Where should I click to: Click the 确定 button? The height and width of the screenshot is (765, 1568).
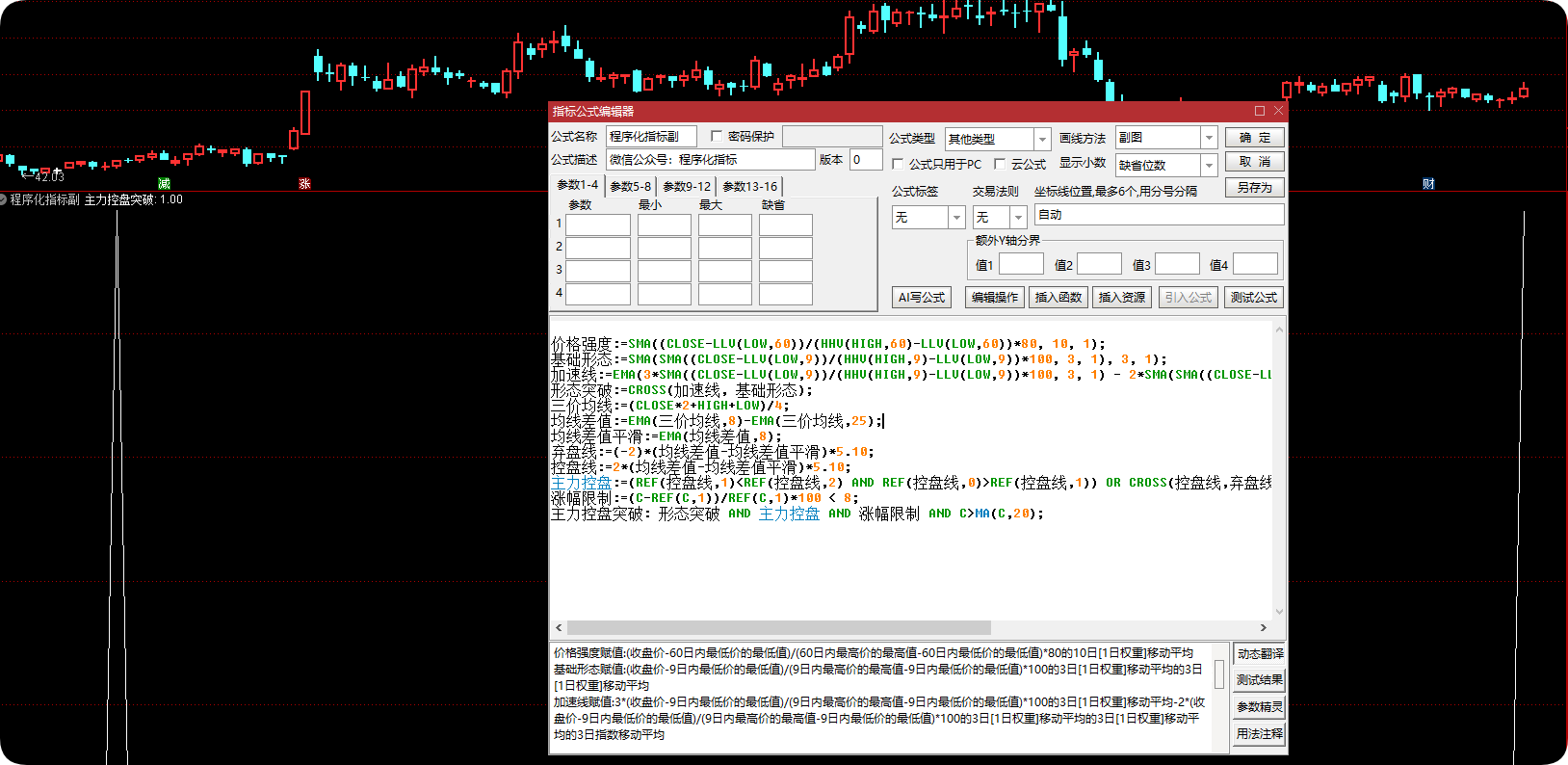tap(1254, 138)
